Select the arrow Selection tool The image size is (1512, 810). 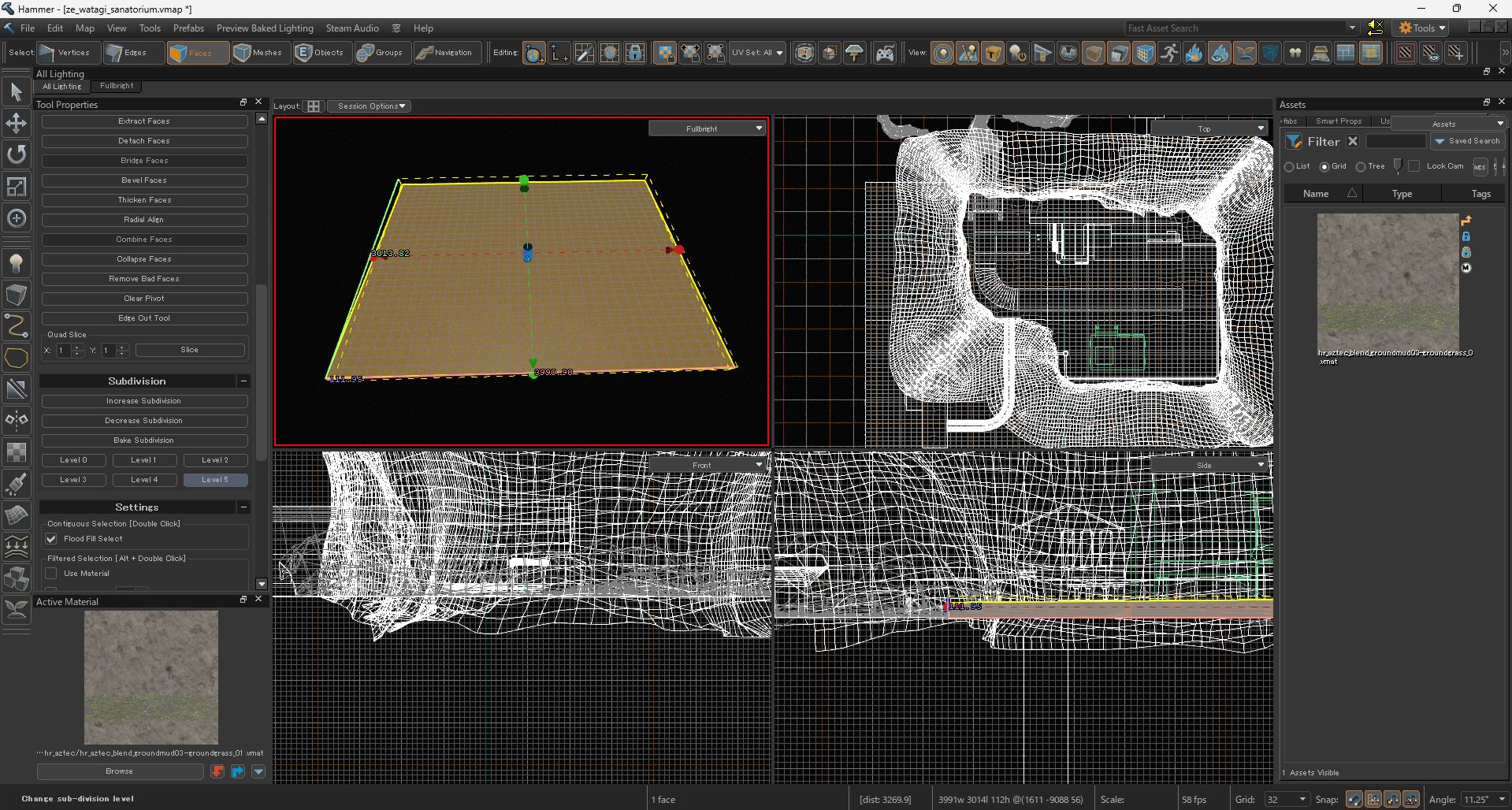point(16,92)
